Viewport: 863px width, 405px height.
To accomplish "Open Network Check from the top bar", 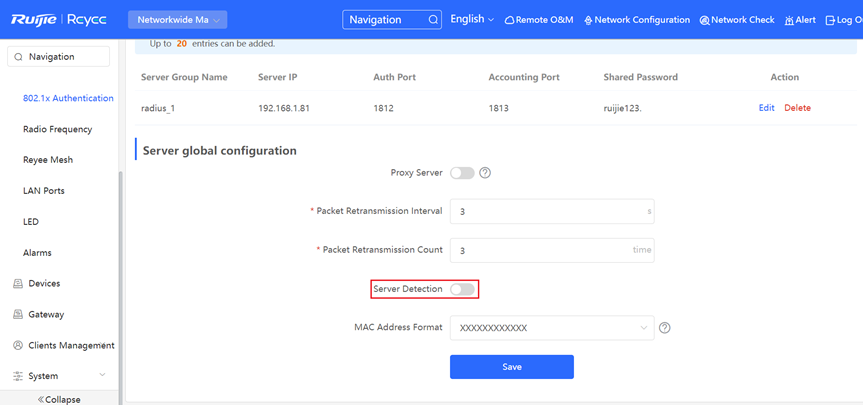I will pyautogui.click(x=737, y=20).
